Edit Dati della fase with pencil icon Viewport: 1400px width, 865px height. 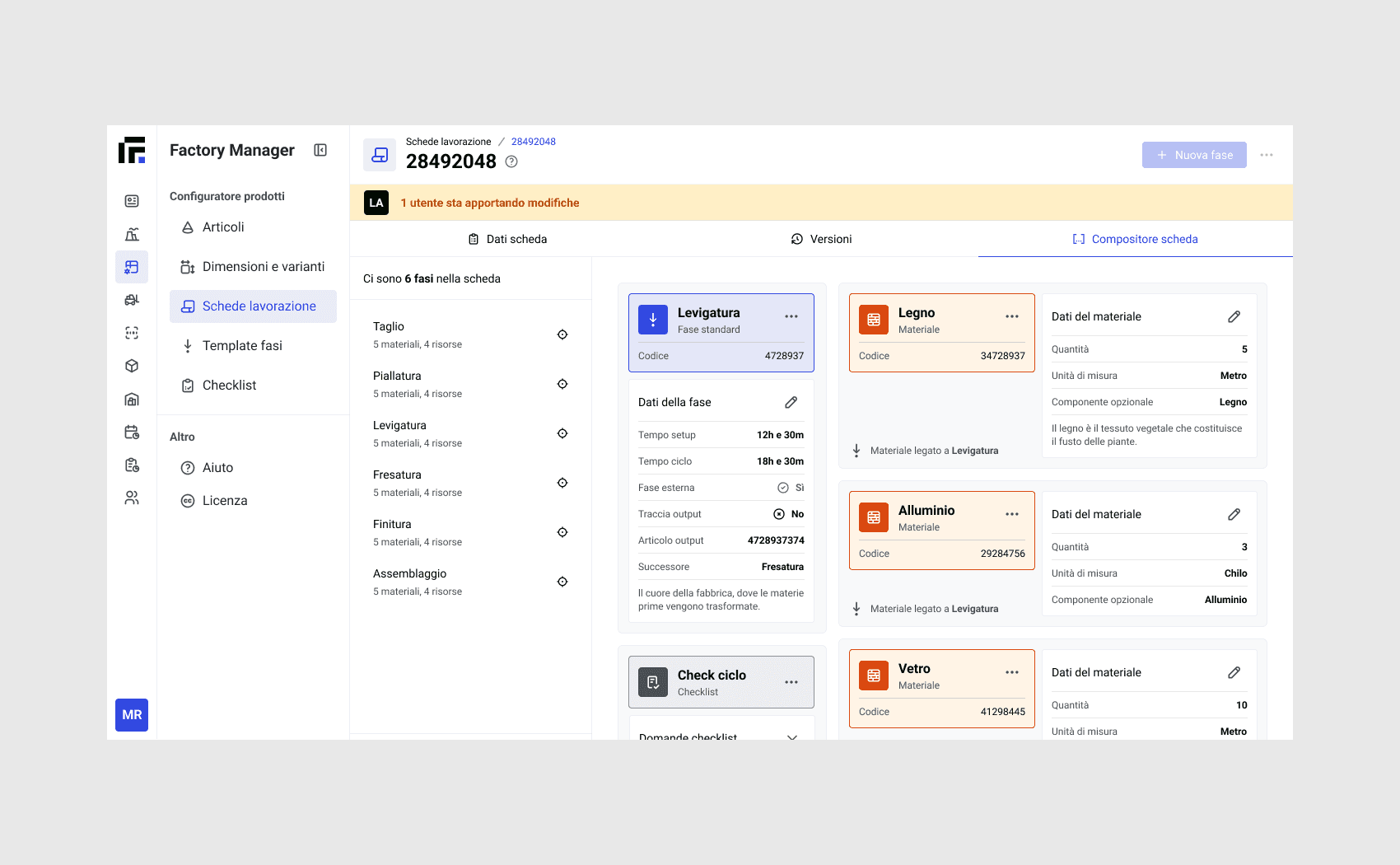[791, 402]
